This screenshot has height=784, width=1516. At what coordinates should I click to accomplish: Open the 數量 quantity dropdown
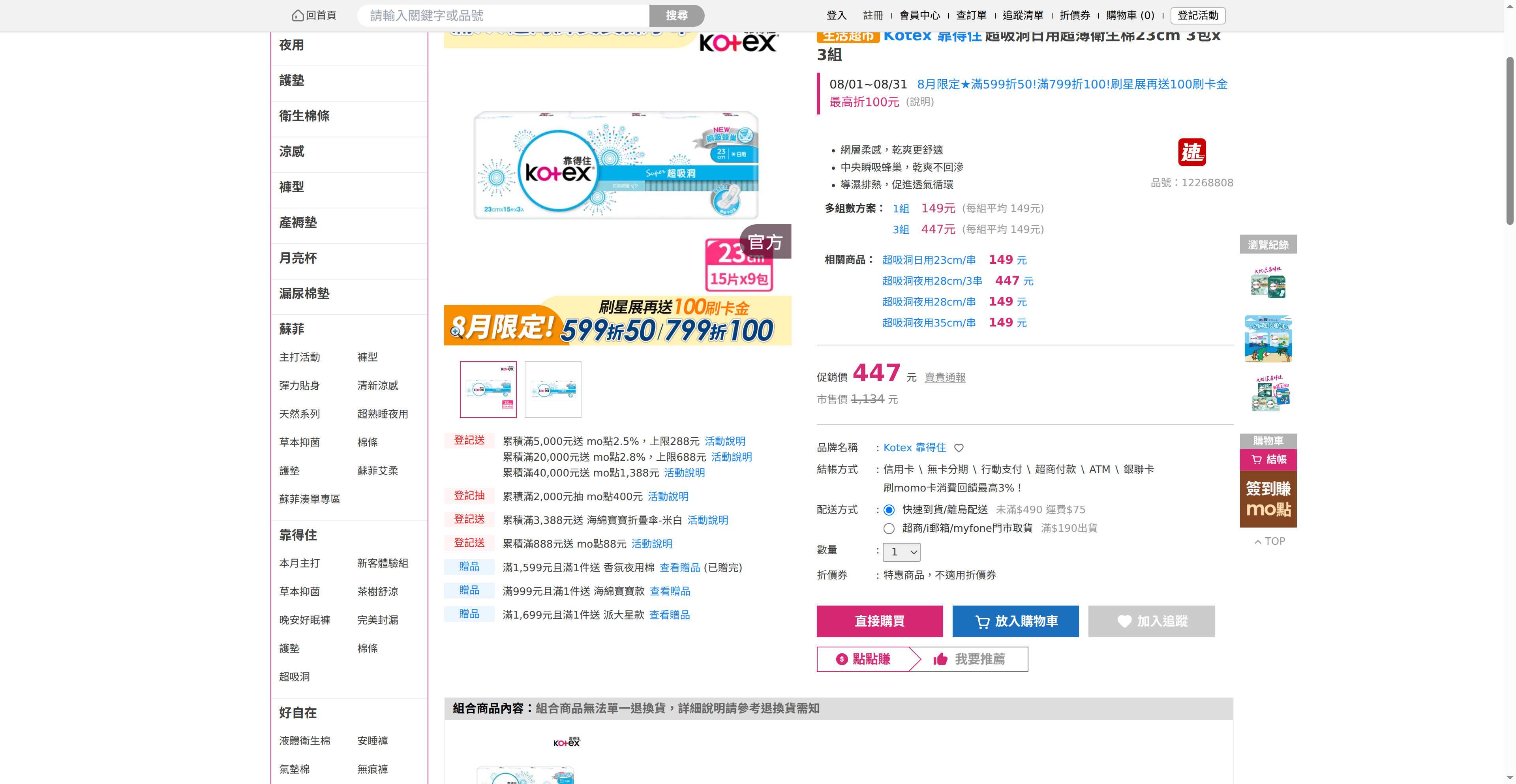click(902, 552)
